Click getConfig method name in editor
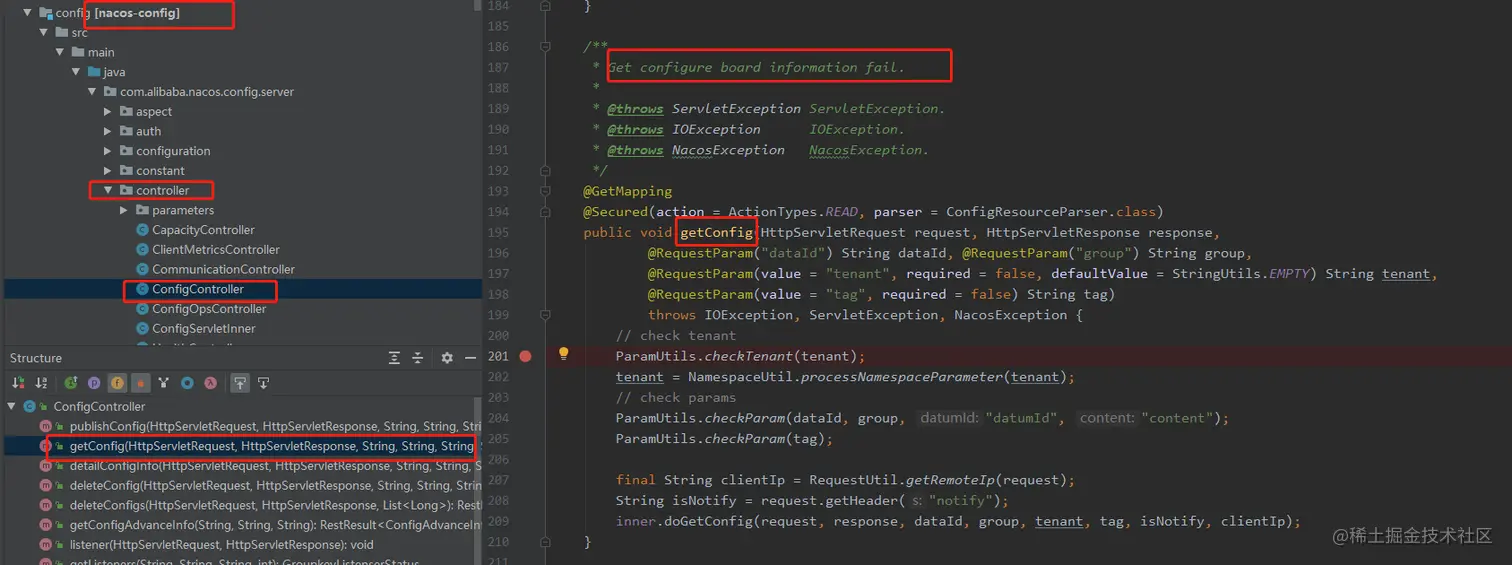1512x565 pixels. (x=716, y=233)
